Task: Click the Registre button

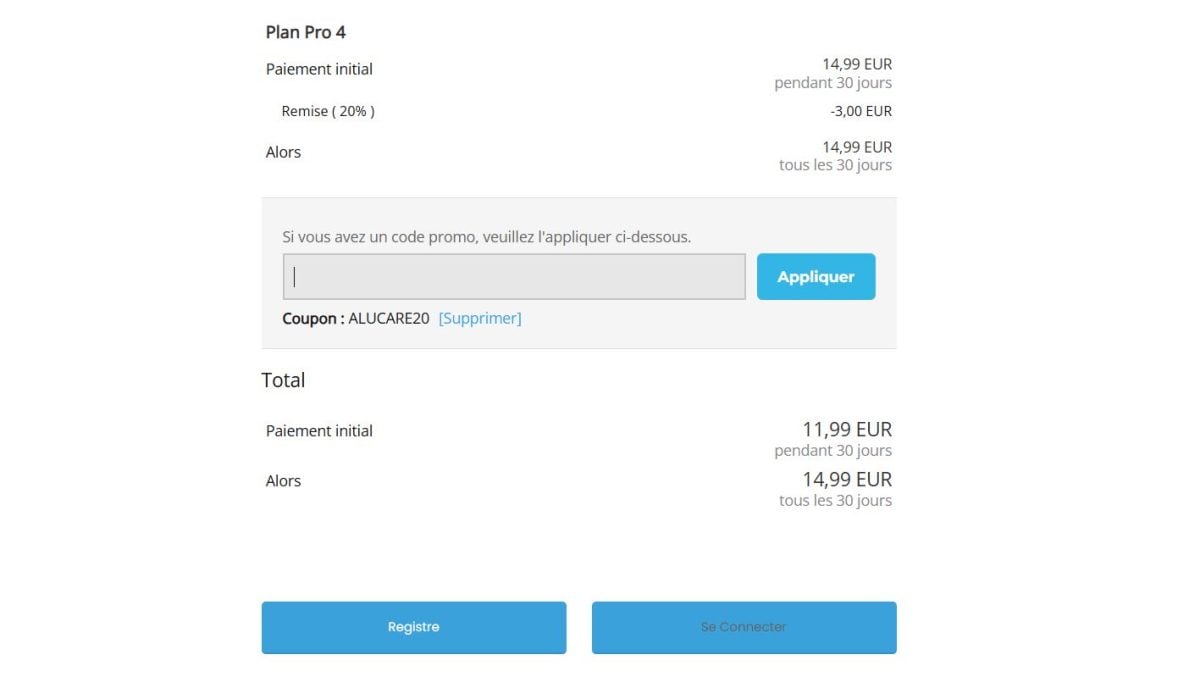Action: 413,626
